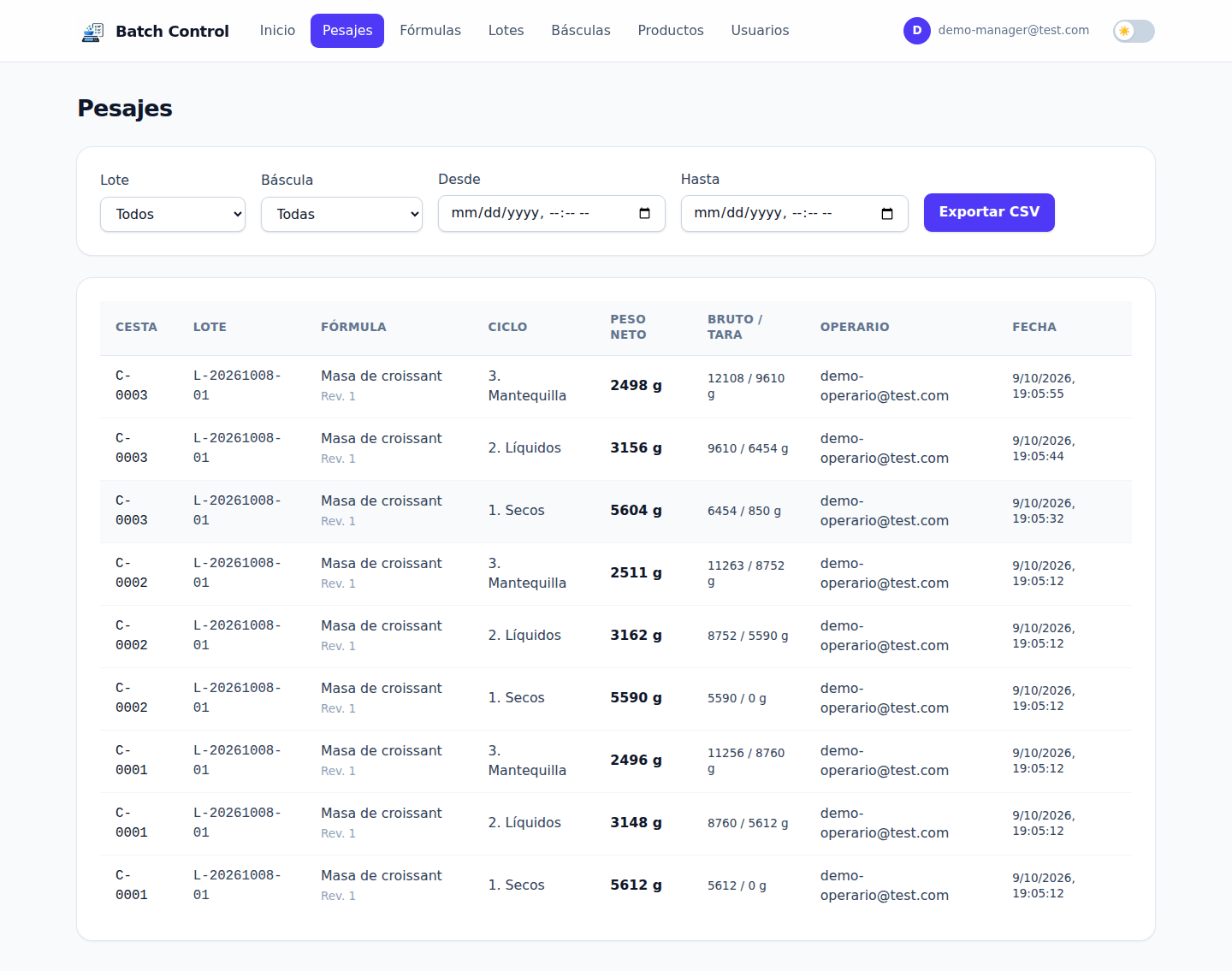This screenshot has width=1232, height=971.
Task: Click the Batch Control logo icon
Action: (92, 32)
